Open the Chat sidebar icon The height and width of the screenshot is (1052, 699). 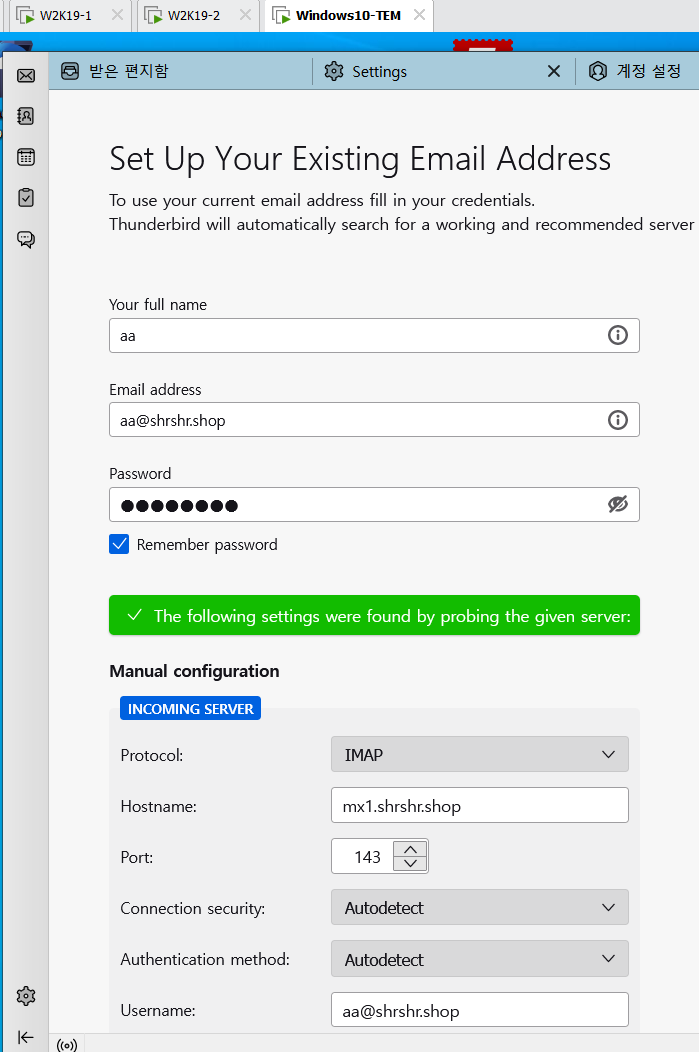point(25,240)
